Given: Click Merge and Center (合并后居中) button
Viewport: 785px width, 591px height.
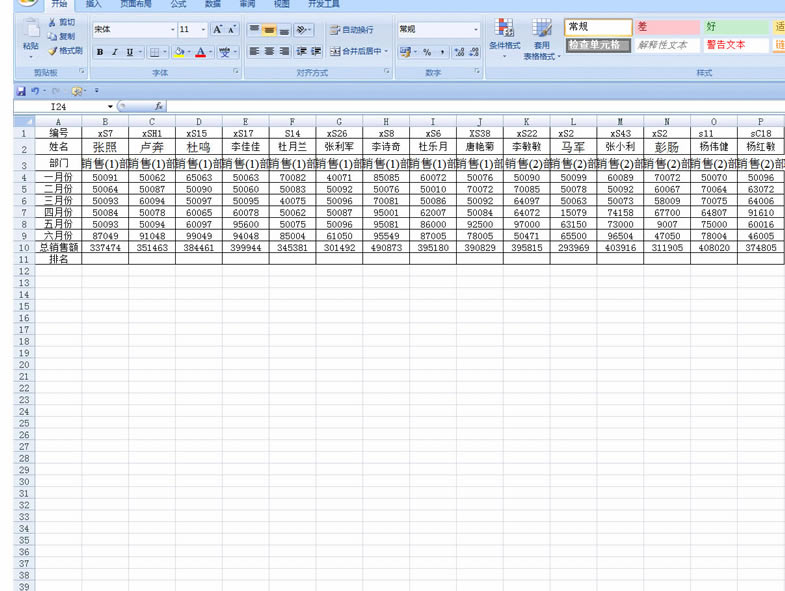Looking at the screenshot, I should tap(356, 51).
